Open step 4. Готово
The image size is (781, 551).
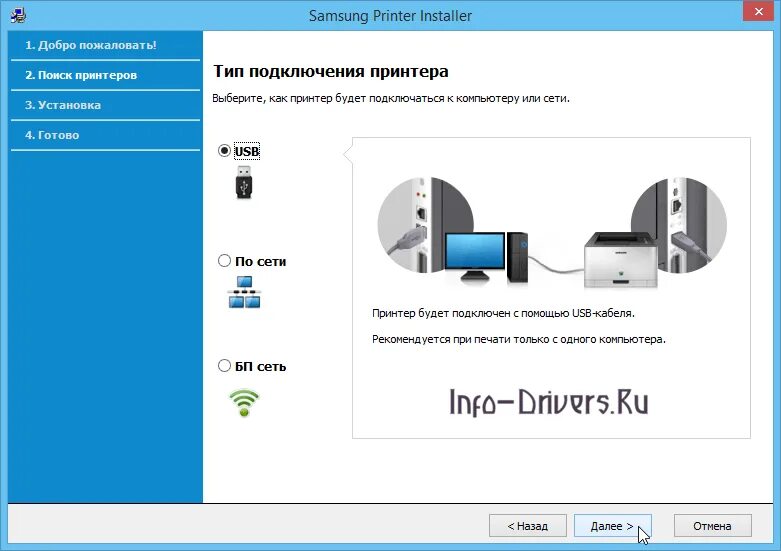pos(106,135)
